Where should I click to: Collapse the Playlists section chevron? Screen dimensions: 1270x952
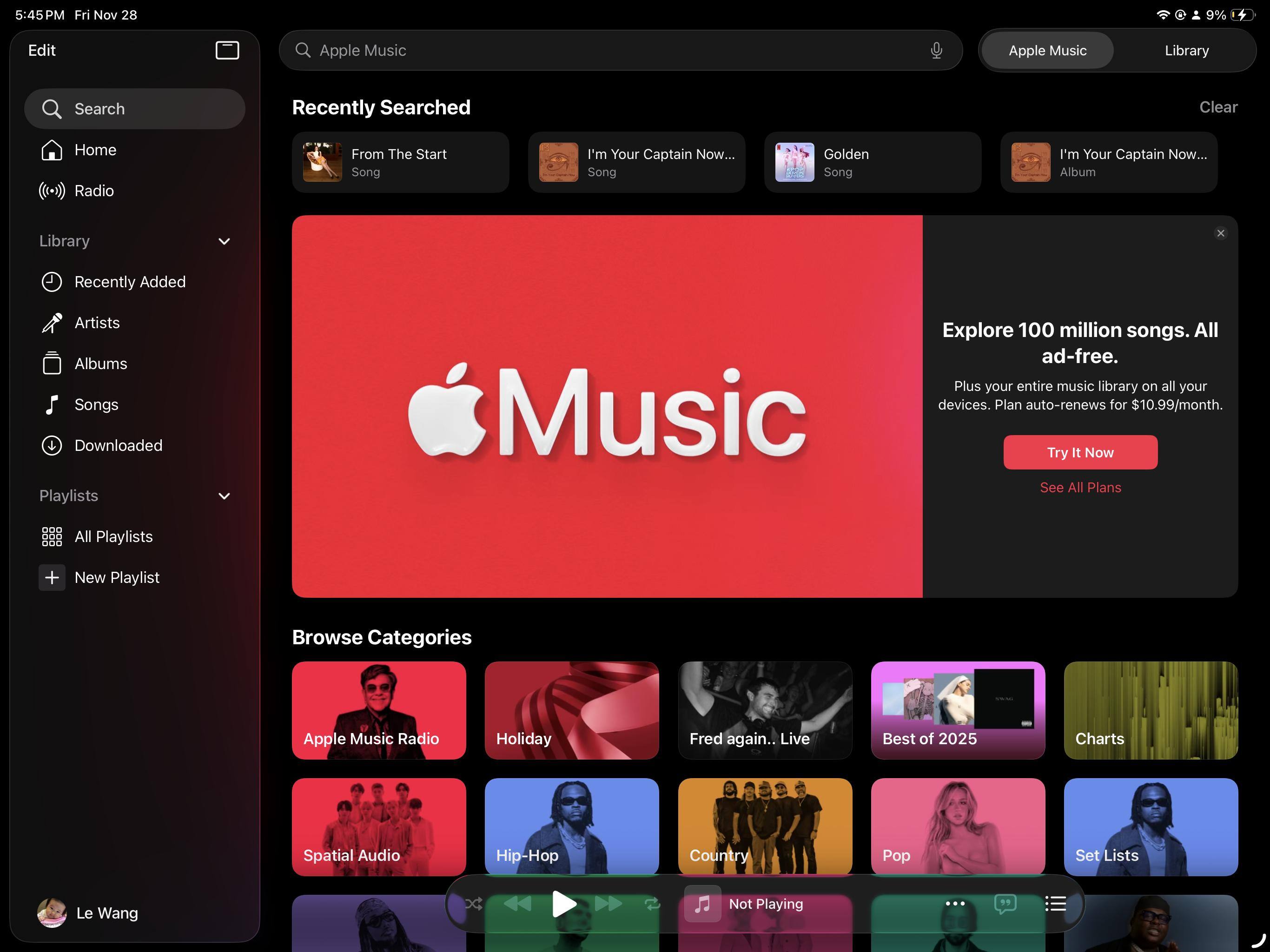click(224, 496)
